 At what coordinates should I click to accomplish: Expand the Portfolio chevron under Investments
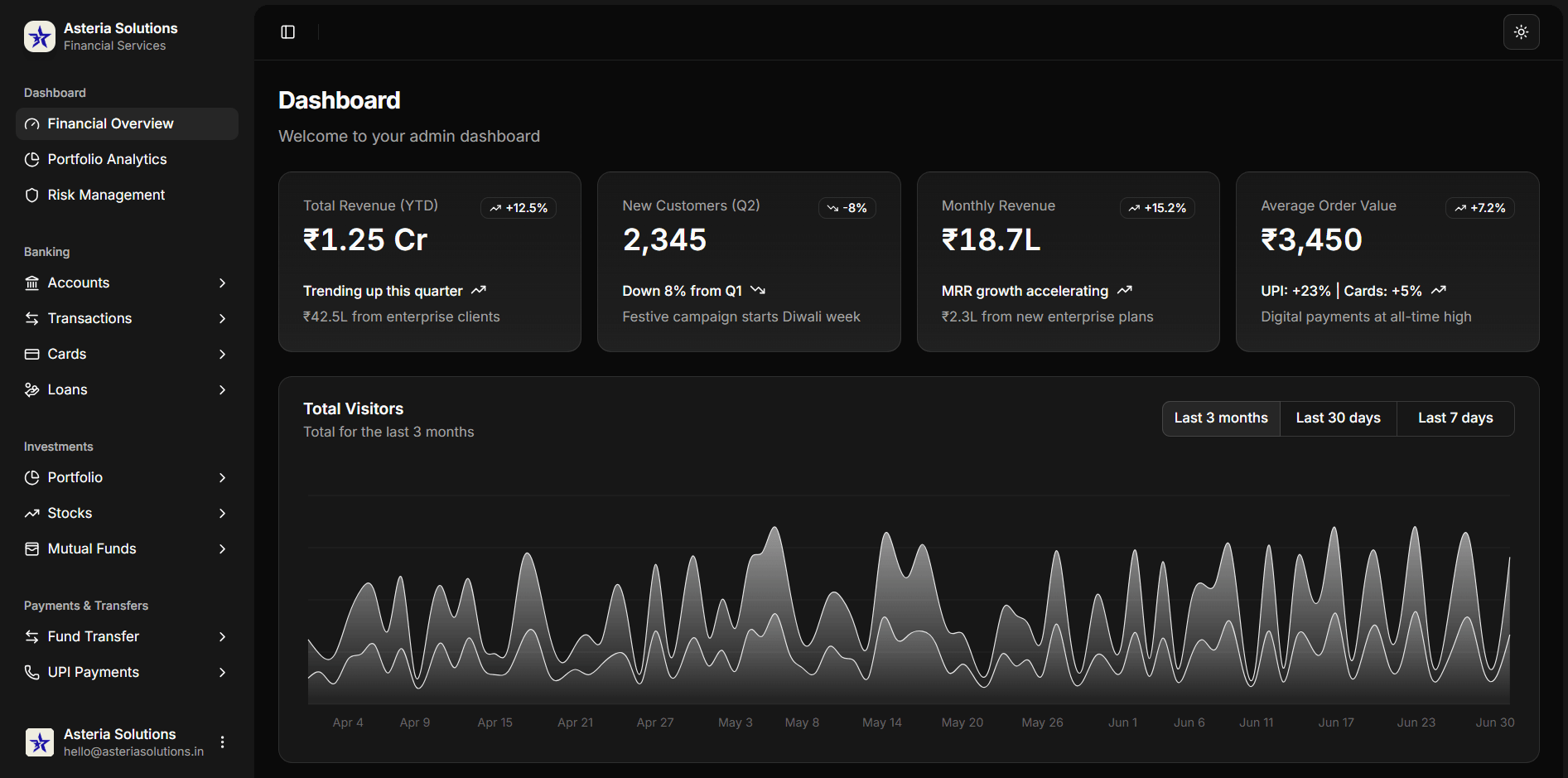tap(222, 478)
